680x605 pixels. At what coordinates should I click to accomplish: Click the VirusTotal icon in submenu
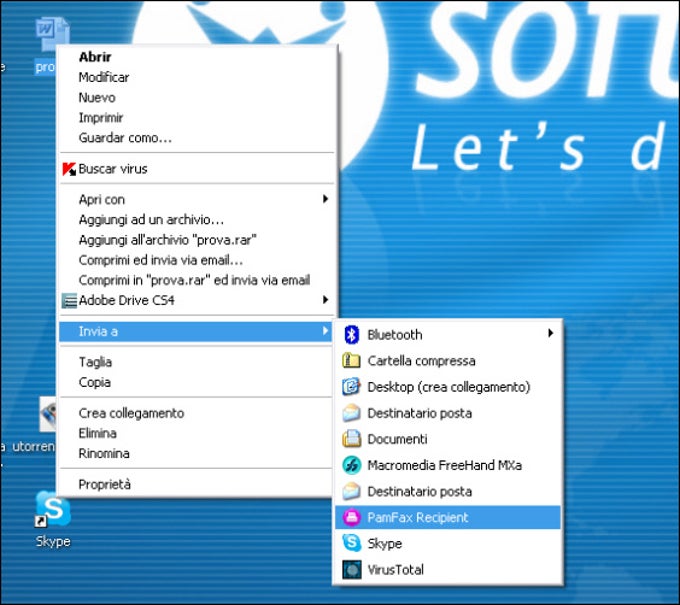click(351, 569)
